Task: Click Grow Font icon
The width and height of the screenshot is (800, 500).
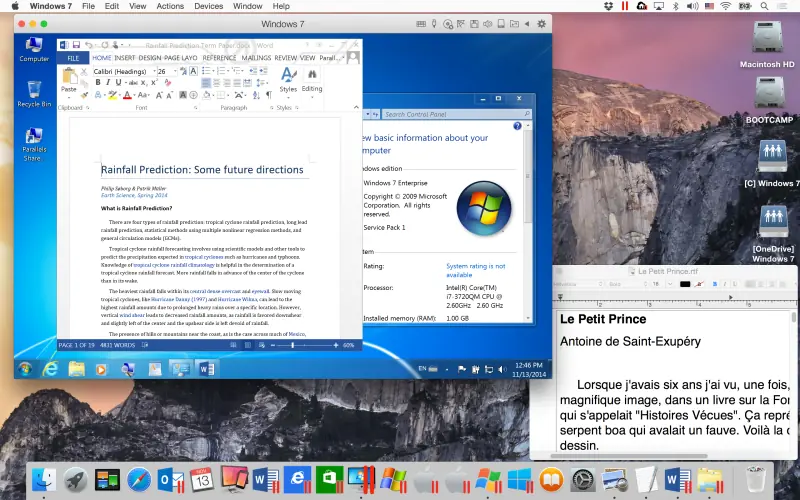Action: click(x=159, y=95)
